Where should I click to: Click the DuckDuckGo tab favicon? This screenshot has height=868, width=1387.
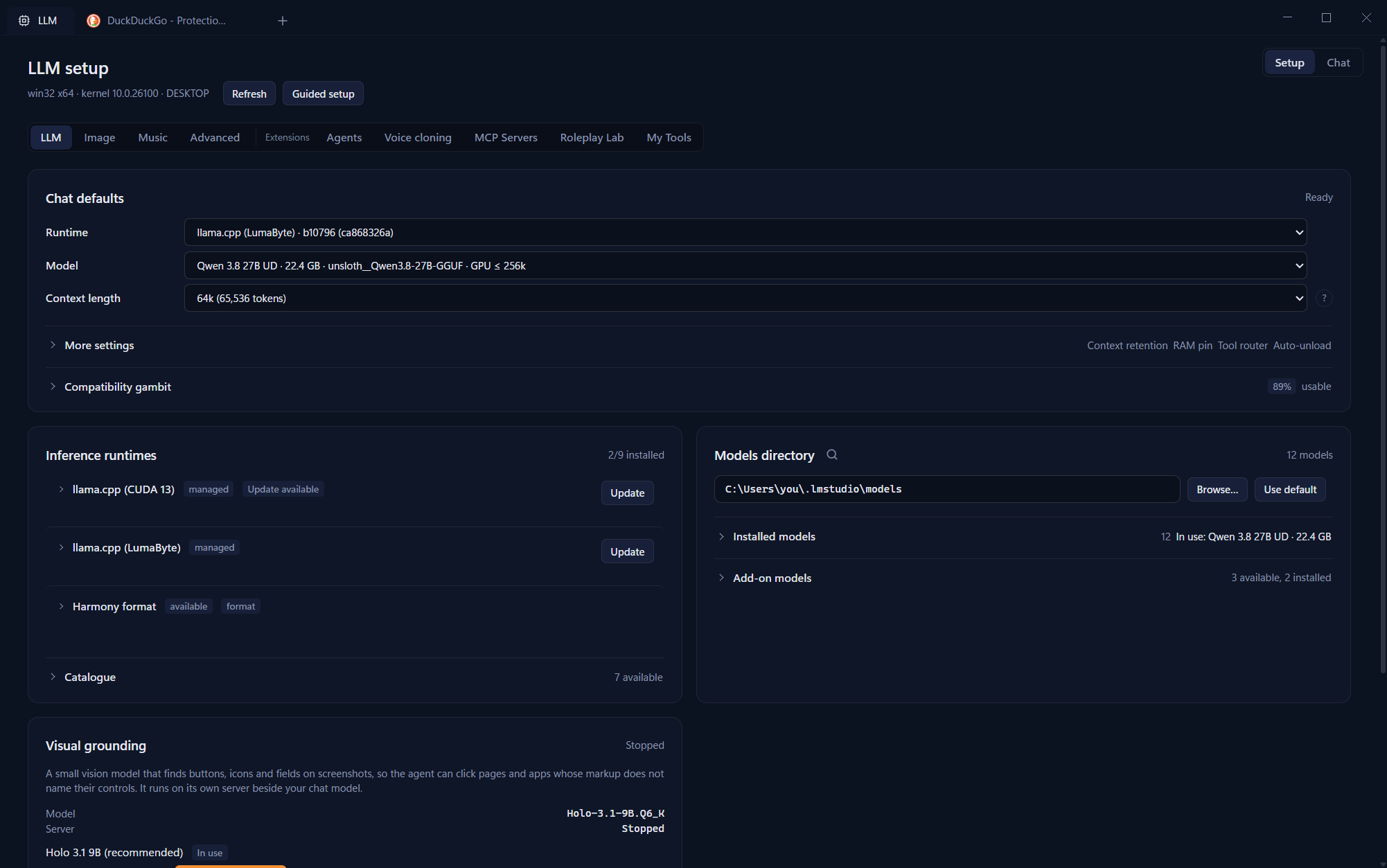coord(94,21)
